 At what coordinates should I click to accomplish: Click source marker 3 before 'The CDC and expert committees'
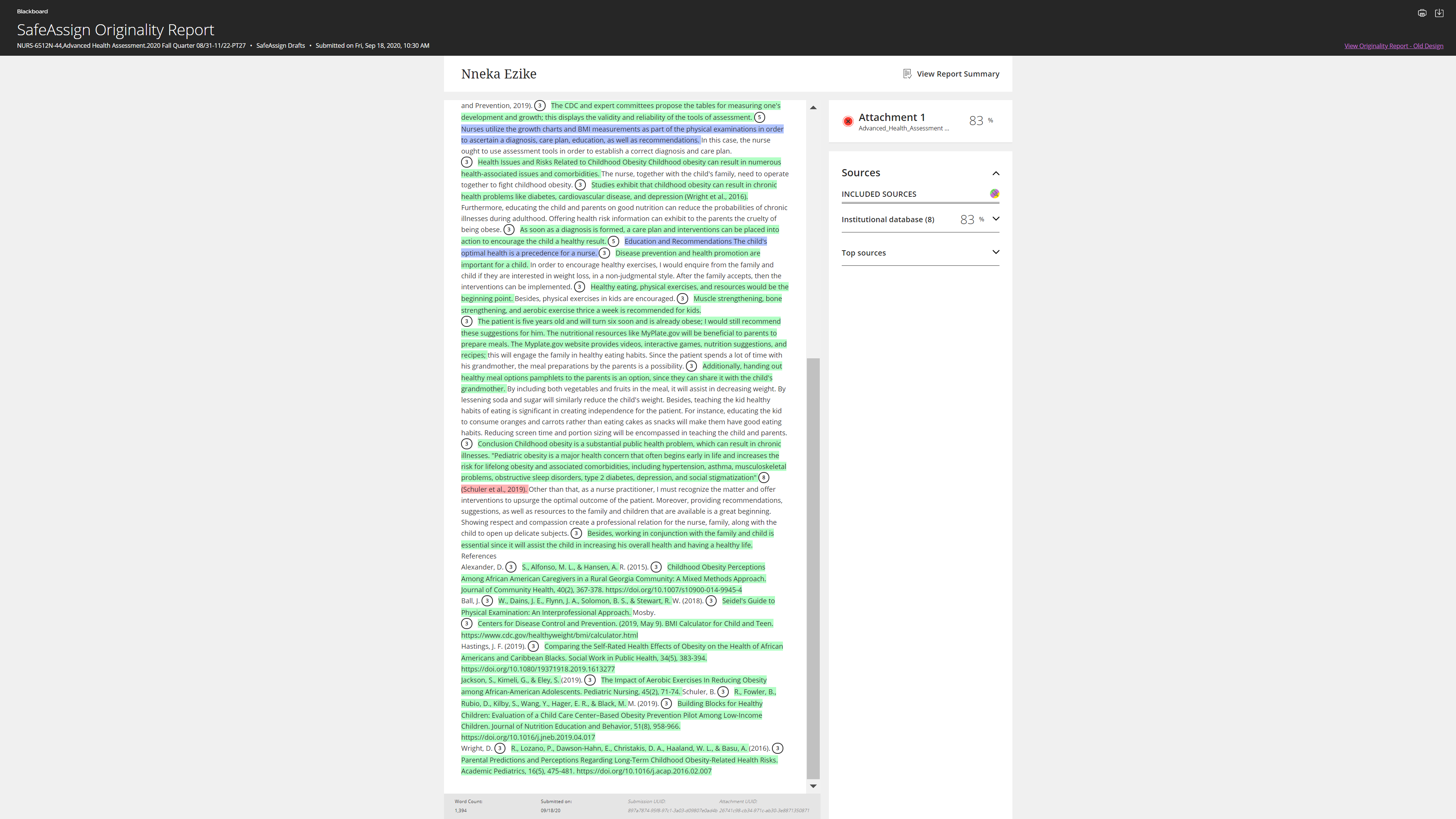(540, 106)
